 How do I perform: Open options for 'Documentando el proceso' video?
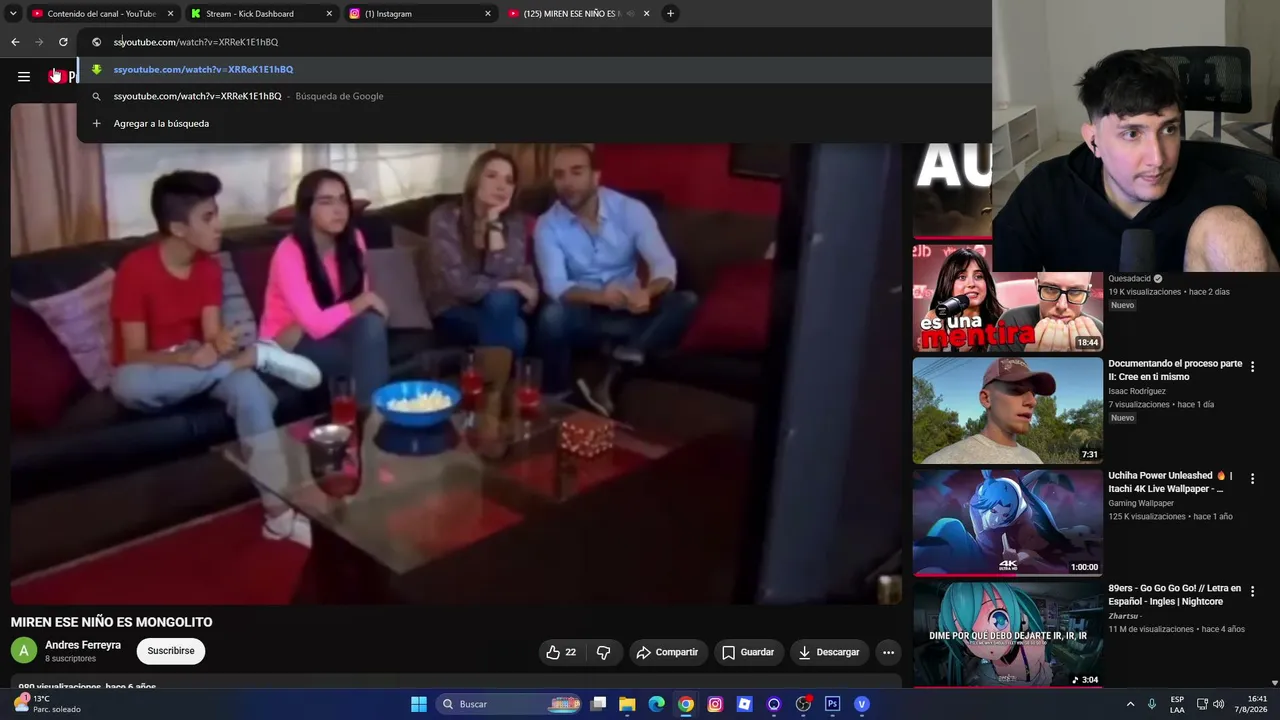coord(1252,367)
